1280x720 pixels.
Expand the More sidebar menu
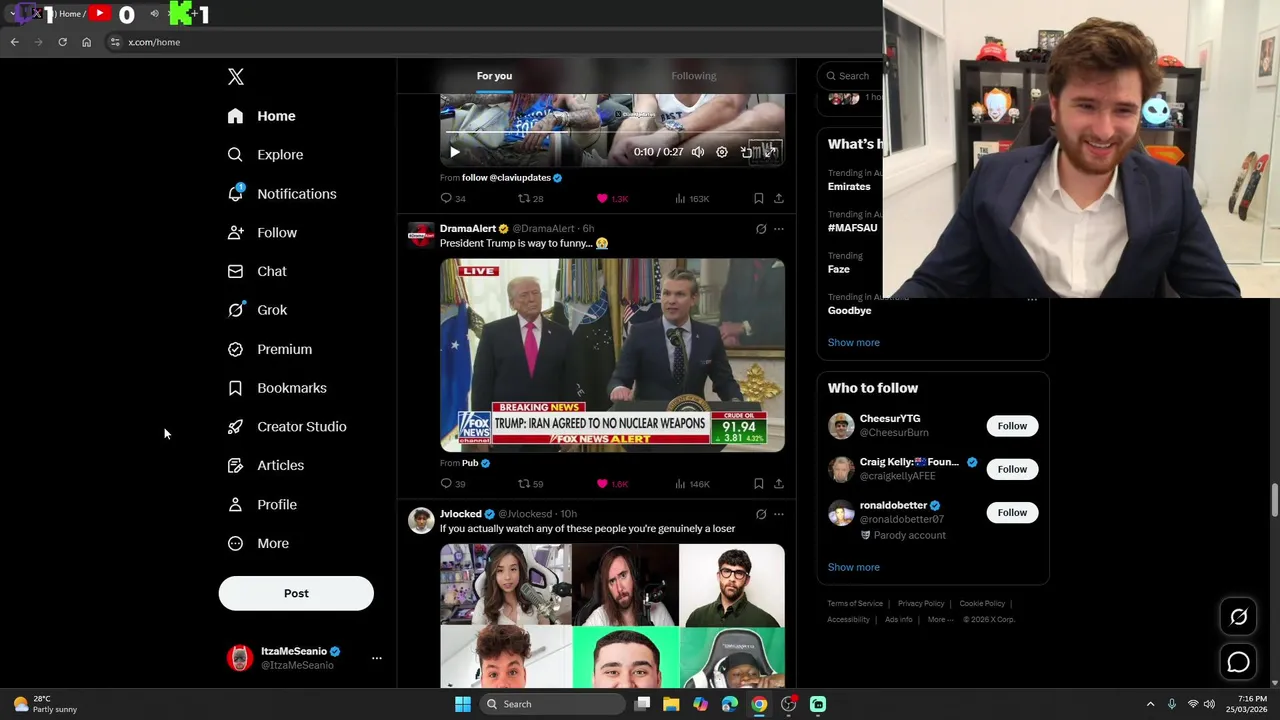(258, 544)
